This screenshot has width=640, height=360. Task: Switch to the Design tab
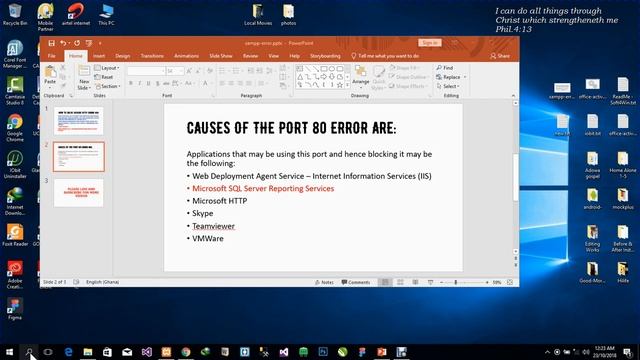tap(122, 56)
